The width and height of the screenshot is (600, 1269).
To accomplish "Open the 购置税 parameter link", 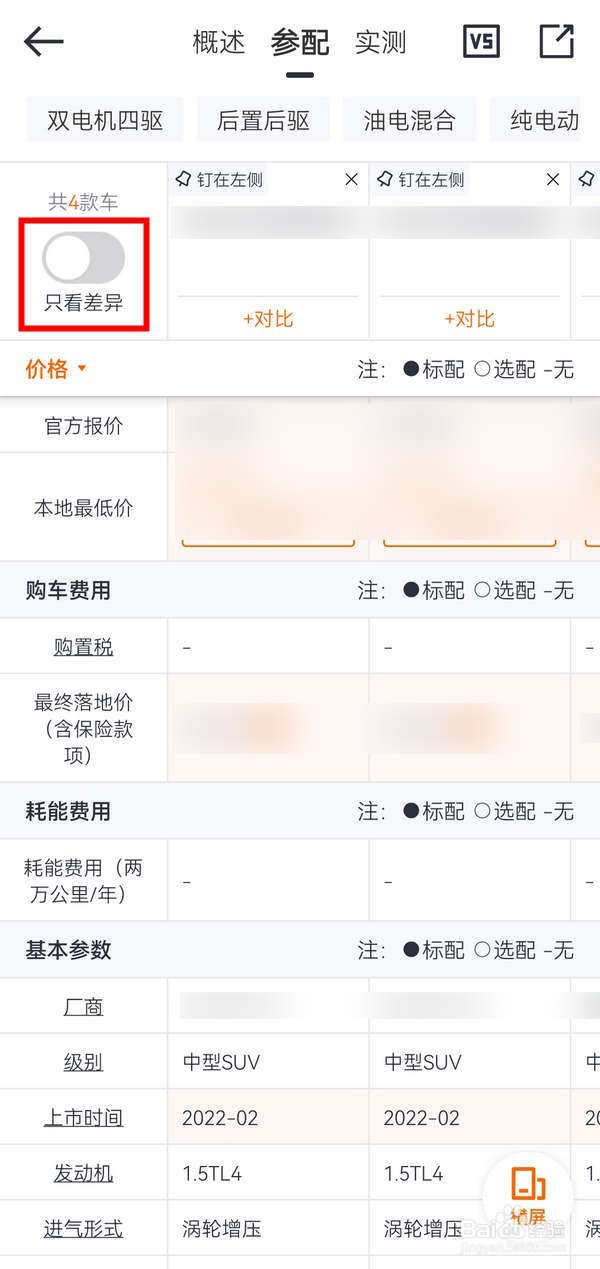I will pyautogui.click(x=84, y=647).
